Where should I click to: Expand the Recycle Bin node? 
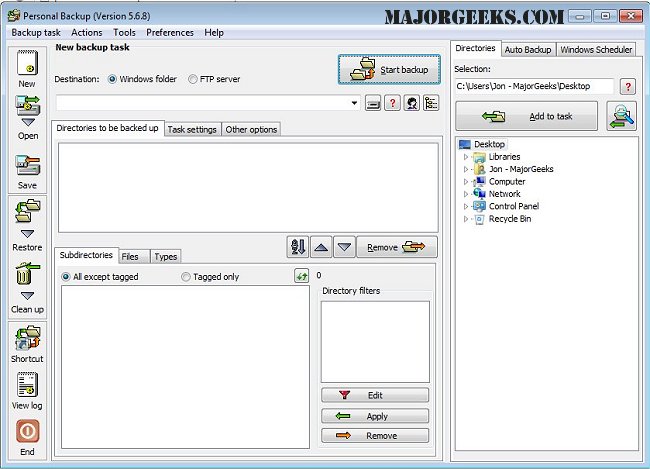466,219
